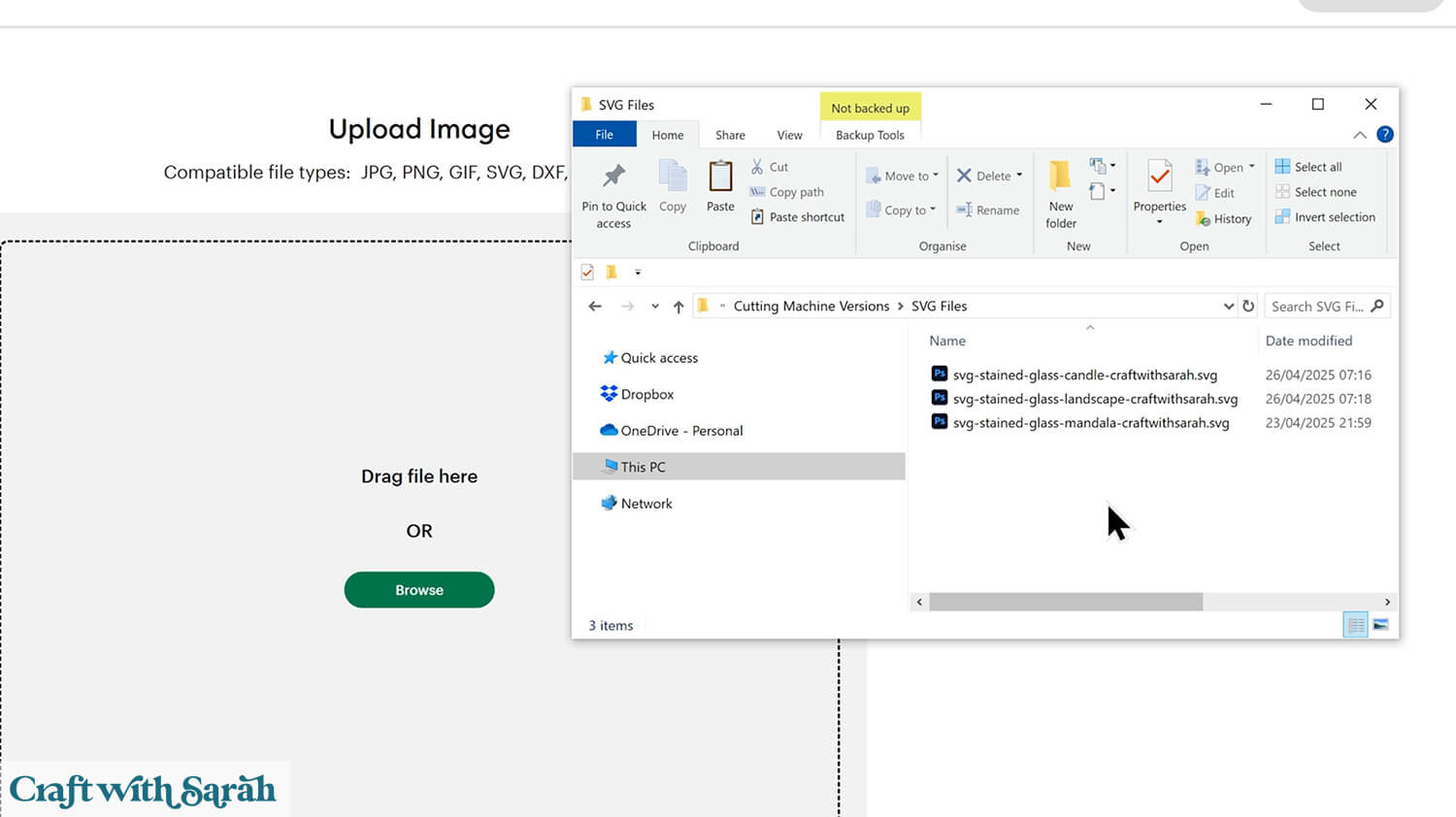
Task: Click the Delete icon in Organise group
Action: [x=964, y=176]
